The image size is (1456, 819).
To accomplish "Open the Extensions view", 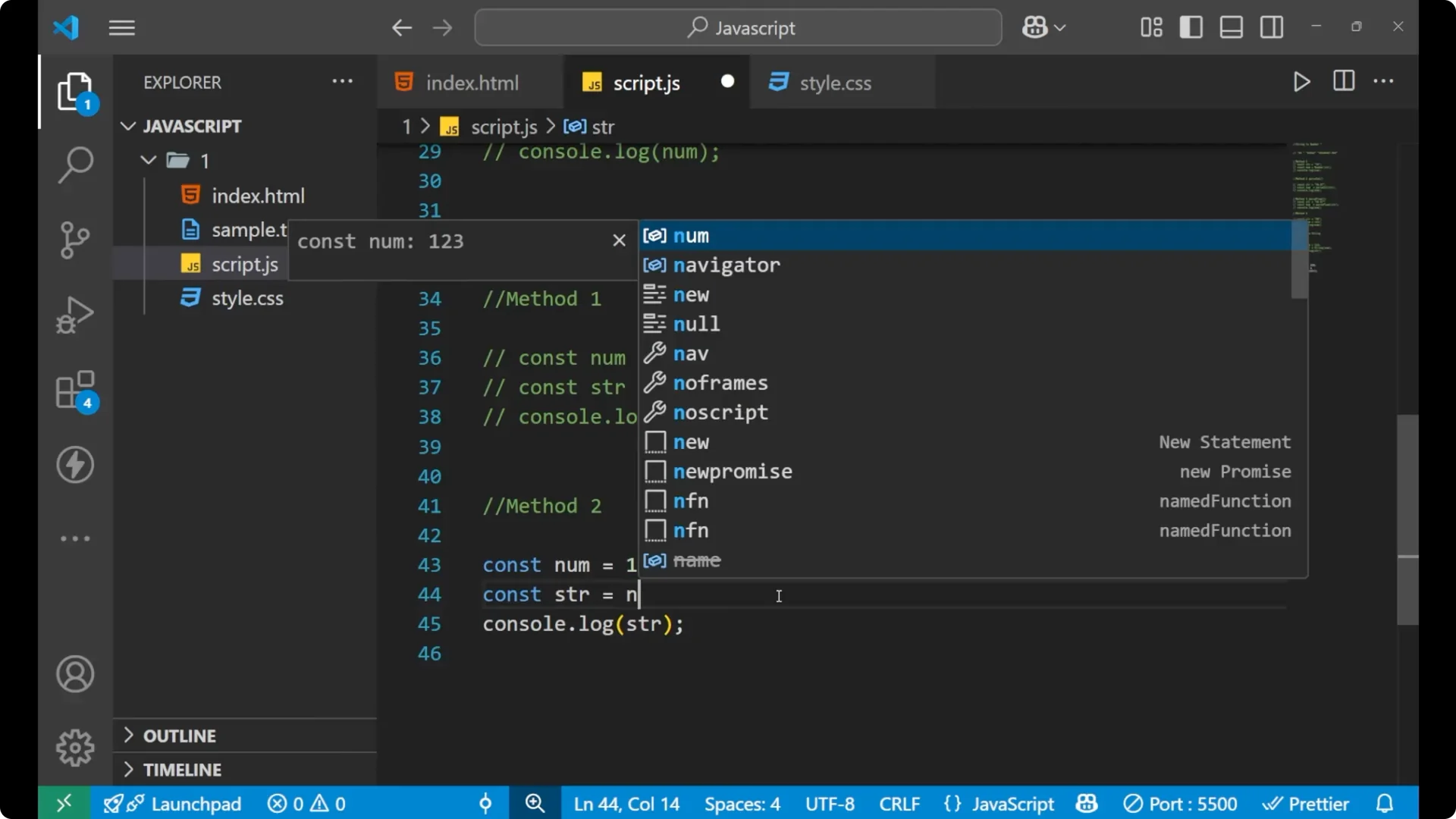I will 74,389.
